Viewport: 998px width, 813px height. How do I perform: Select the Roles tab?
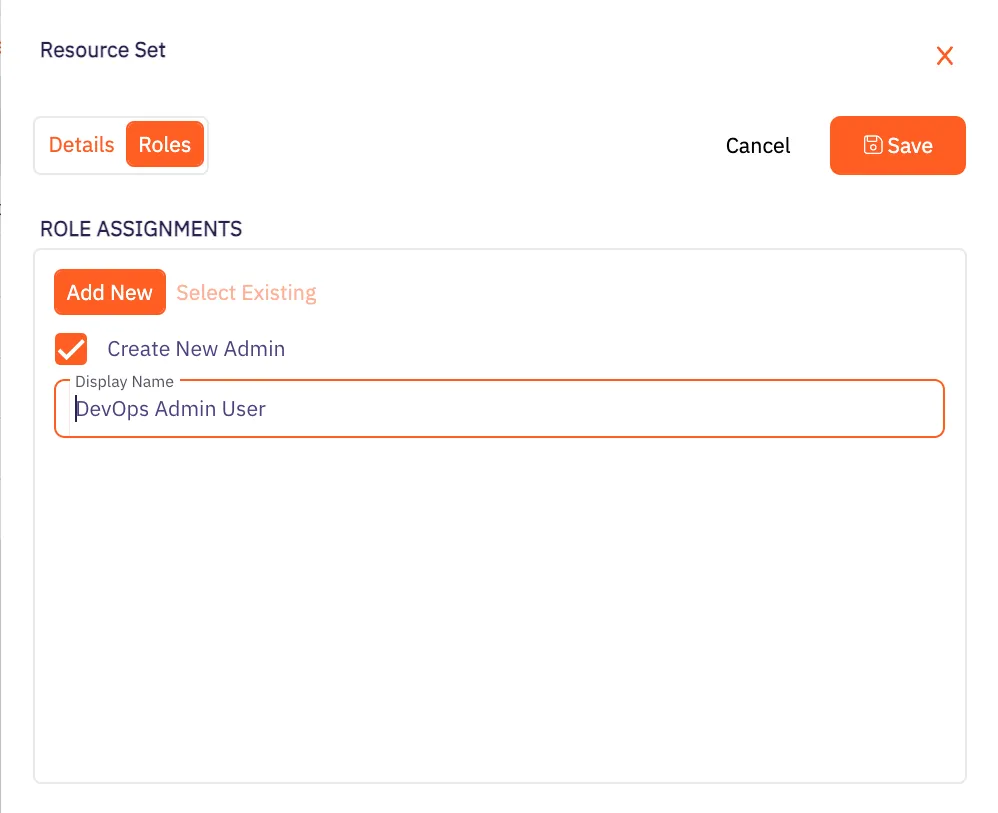164,144
